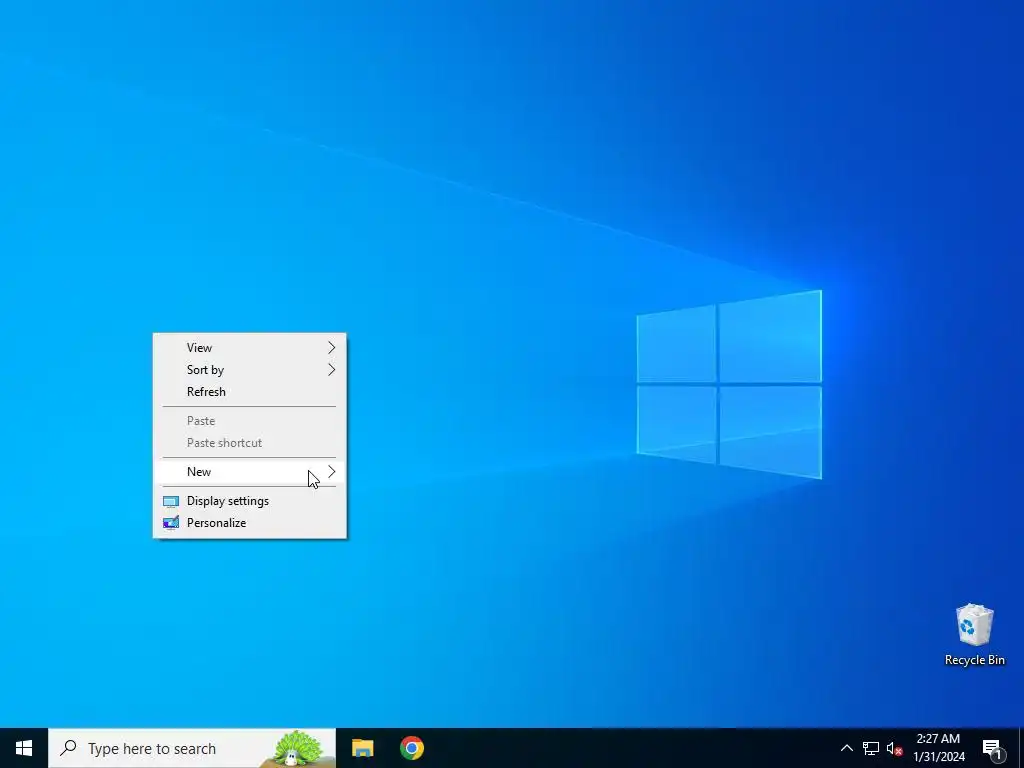Image resolution: width=1024 pixels, height=768 pixels.
Task: Show hidden system tray icons
Action: tap(846, 748)
